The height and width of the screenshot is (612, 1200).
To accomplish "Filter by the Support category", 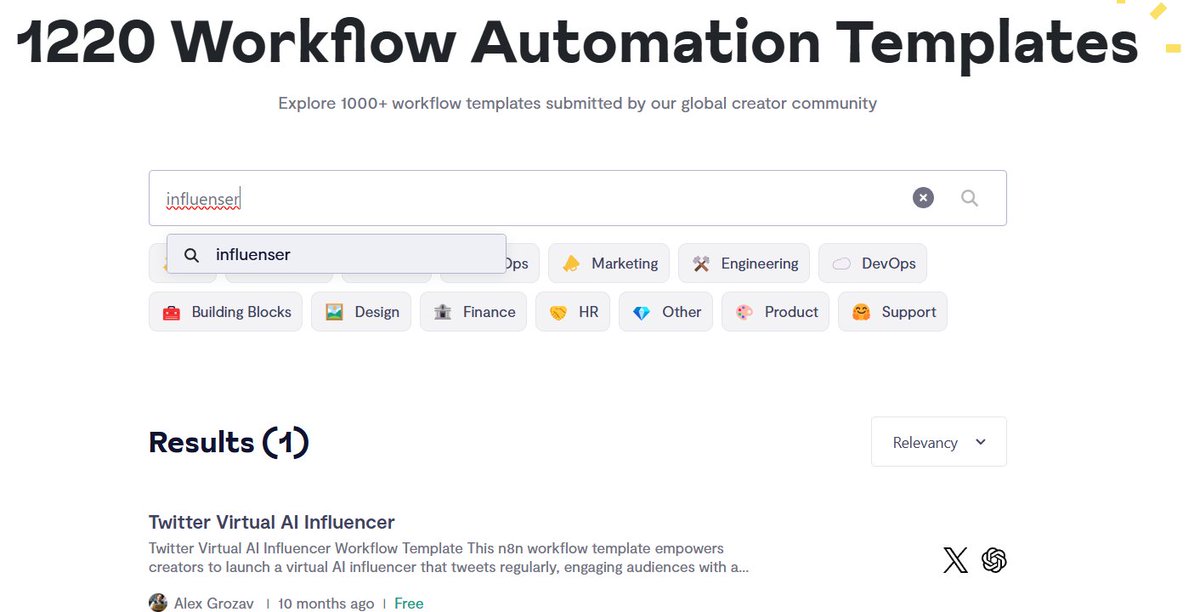I will click(x=893, y=312).
